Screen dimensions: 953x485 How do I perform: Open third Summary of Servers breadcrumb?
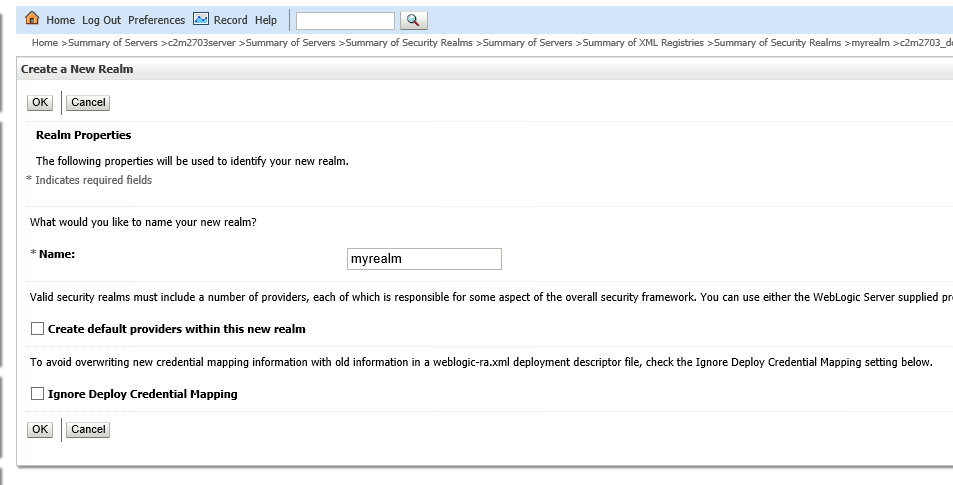tap(528, 43)
